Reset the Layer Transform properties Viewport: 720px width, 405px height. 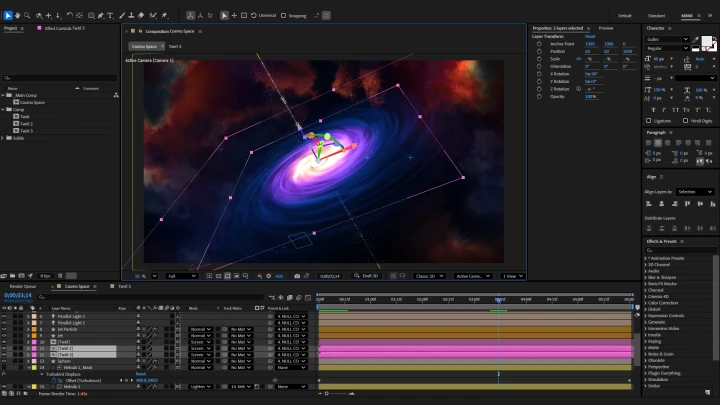pos(589,36)
